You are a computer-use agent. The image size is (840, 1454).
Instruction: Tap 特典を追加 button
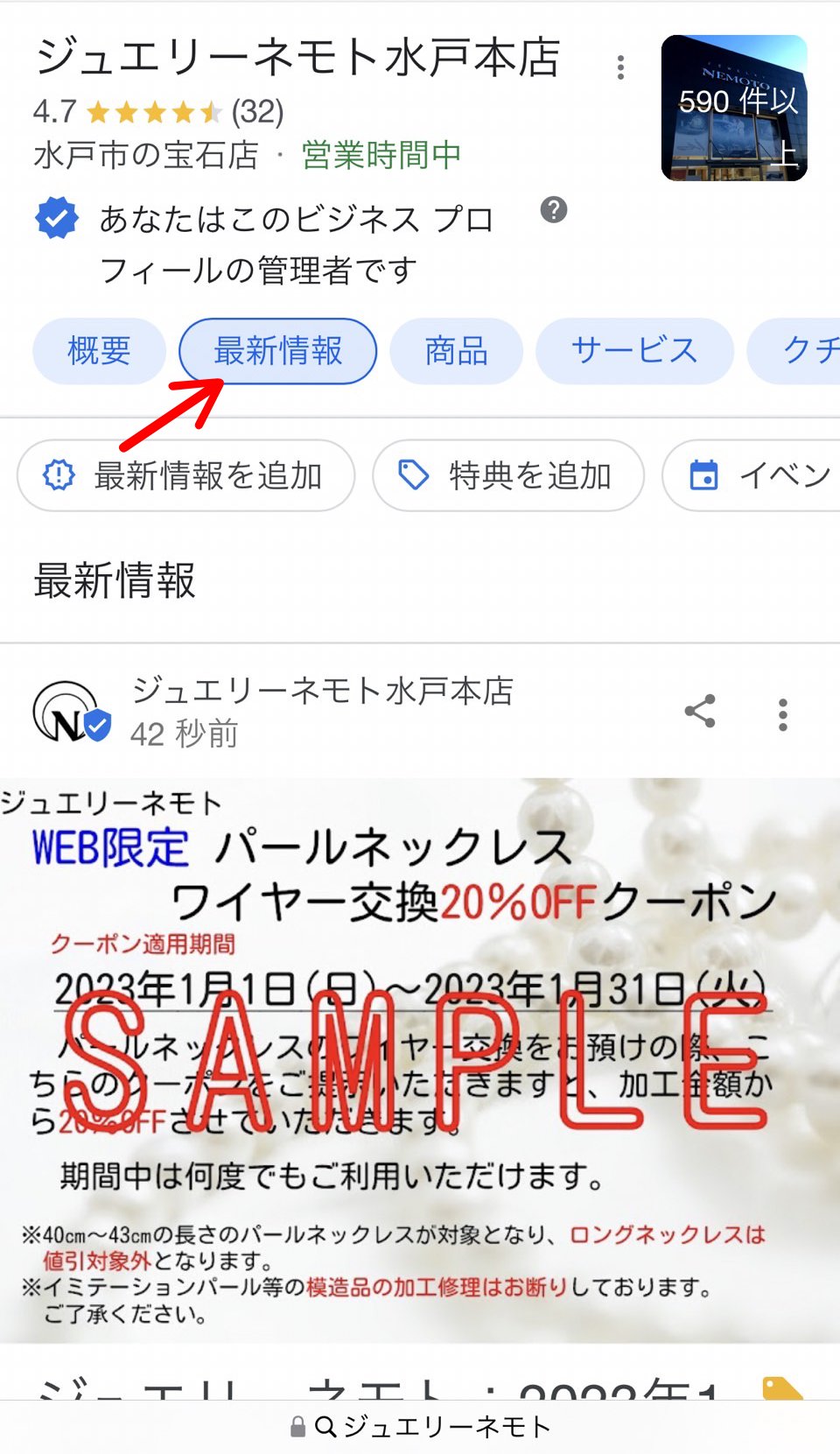[x=508, y=475]
